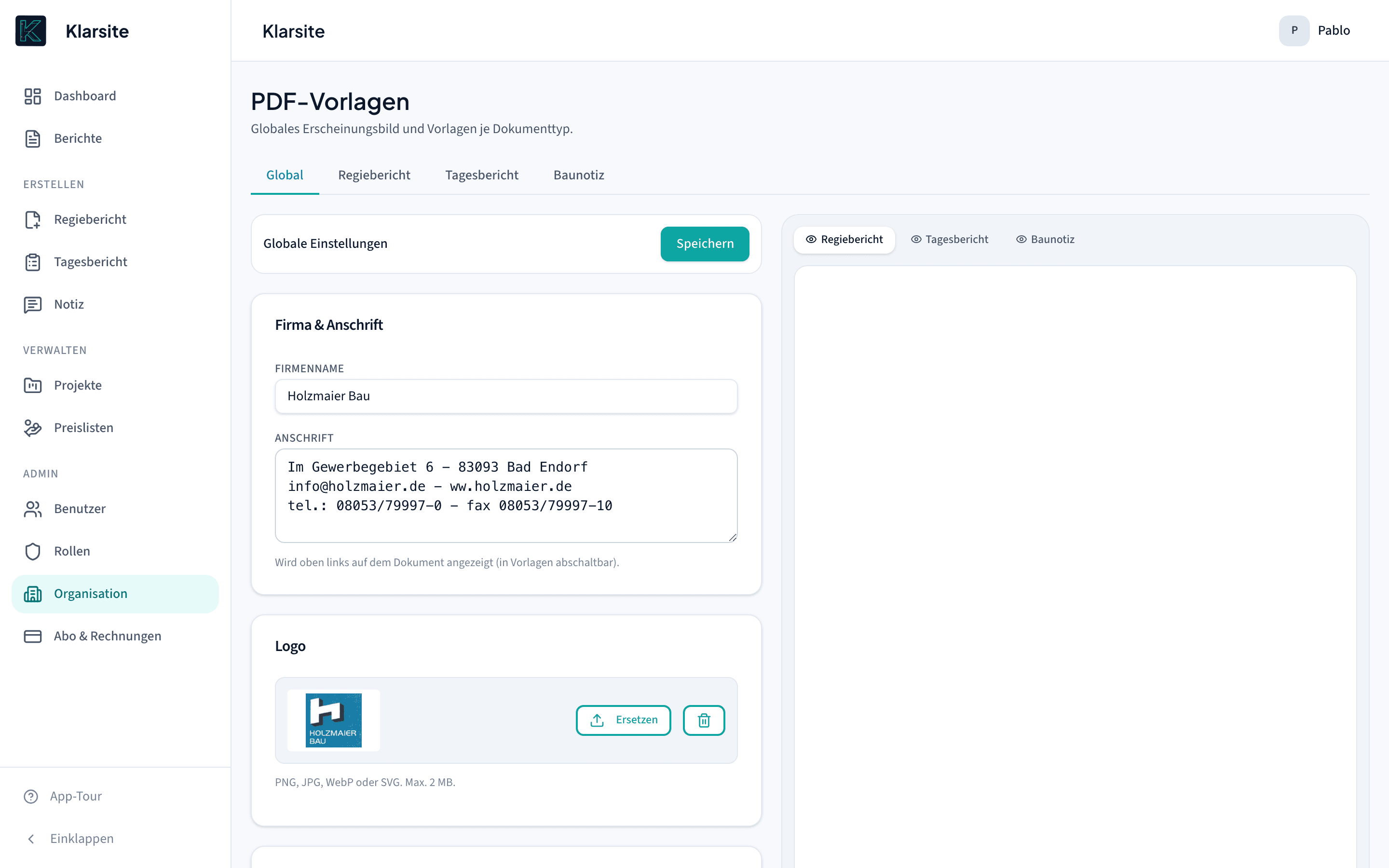This screenshot has width=1389, height=868.
Task: Click the Regiebericht create icon in sidebar
Action: pos(33,219)
